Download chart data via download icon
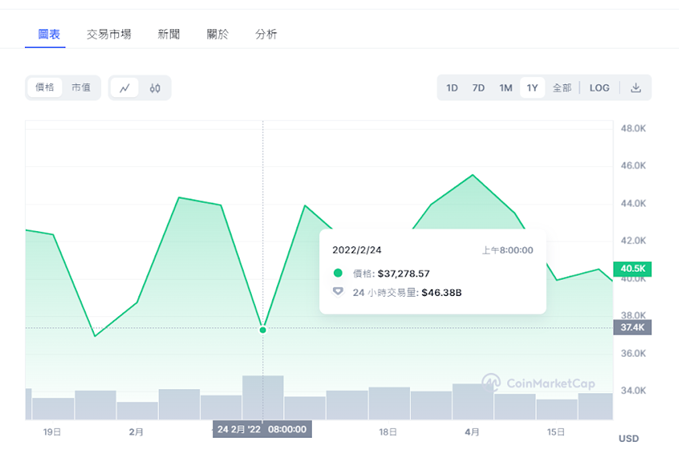Viewport: 679px width, 450px height. [x=636, y=88]
